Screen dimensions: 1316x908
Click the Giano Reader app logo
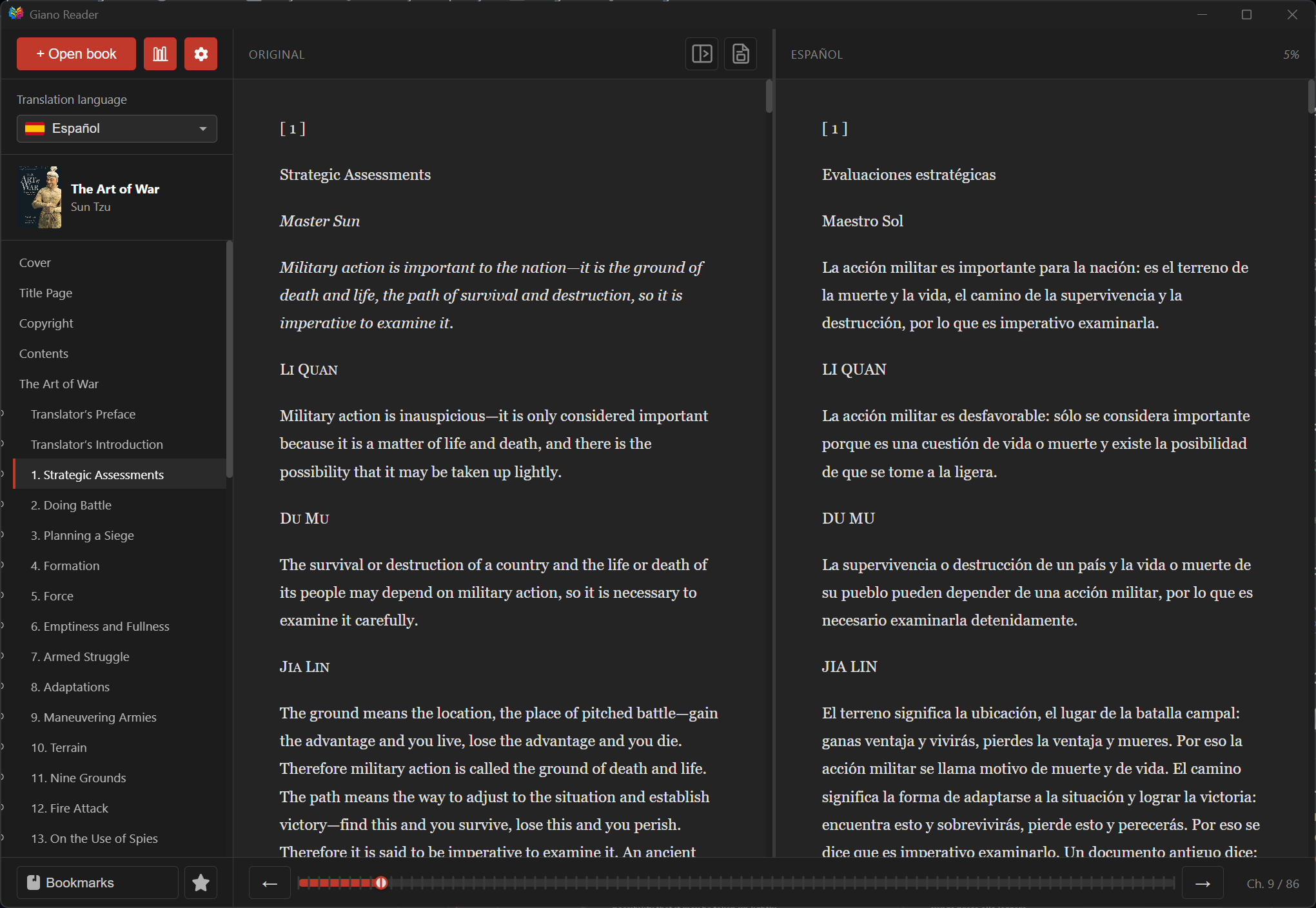16,14
